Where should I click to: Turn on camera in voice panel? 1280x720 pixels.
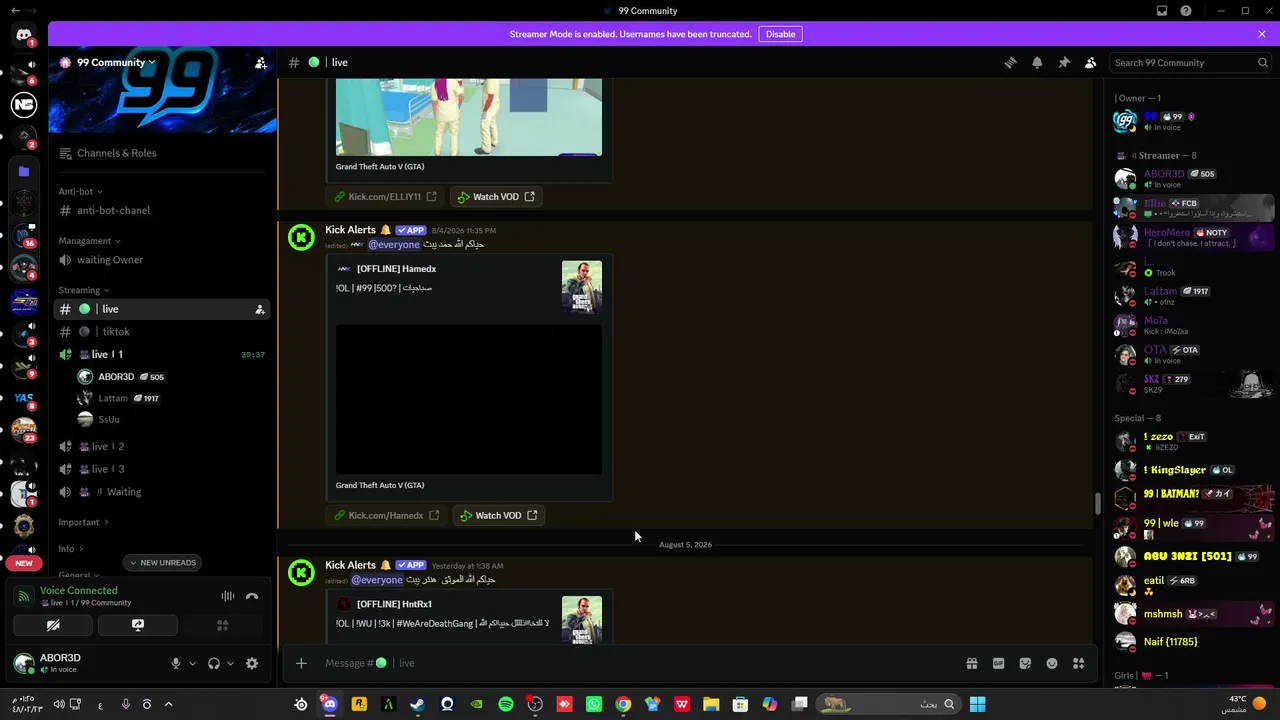pos(53,625)
